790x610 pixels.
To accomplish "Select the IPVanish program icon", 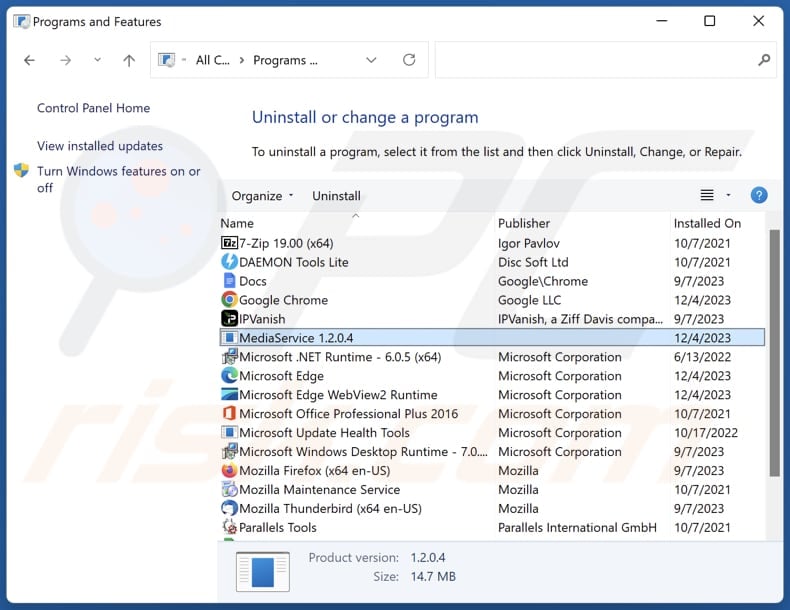I will click(x=229, y=319).
